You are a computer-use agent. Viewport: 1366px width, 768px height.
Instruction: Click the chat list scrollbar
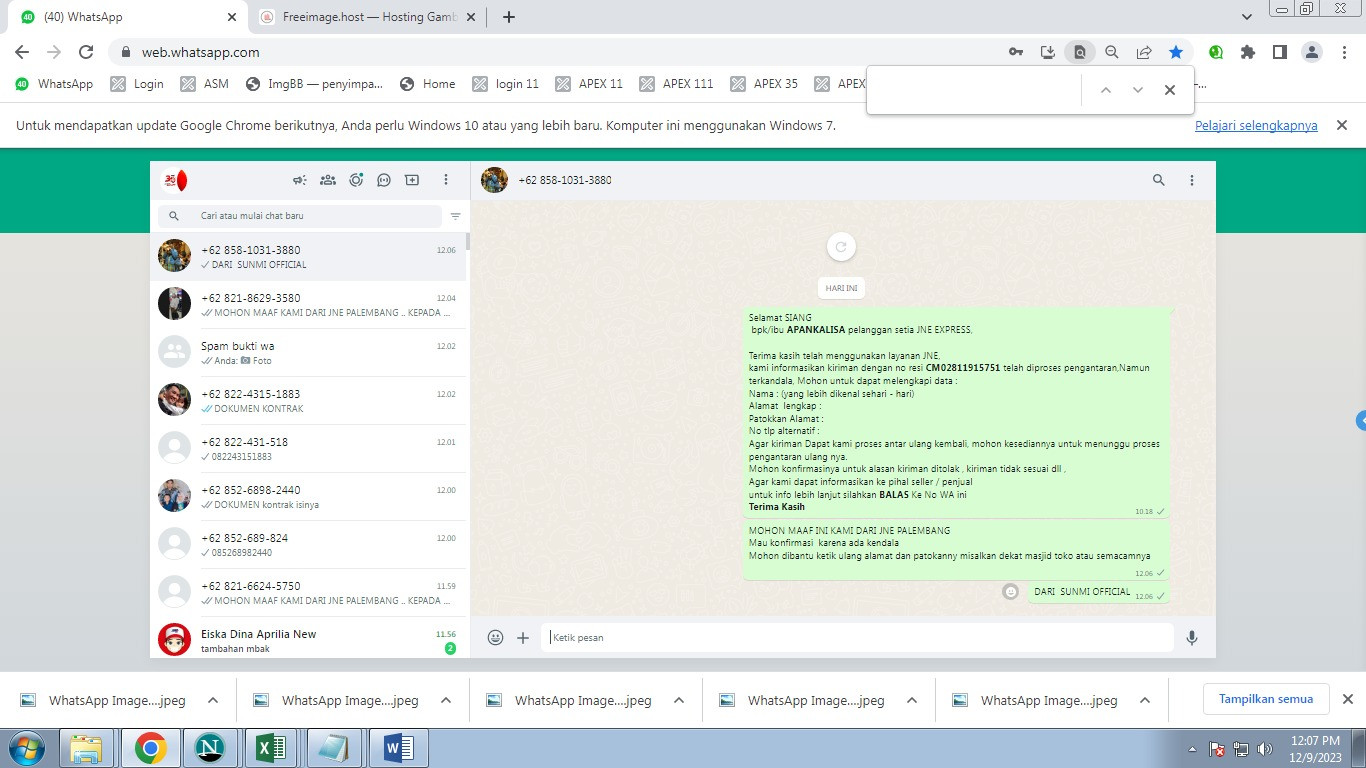tap(468, 242)
